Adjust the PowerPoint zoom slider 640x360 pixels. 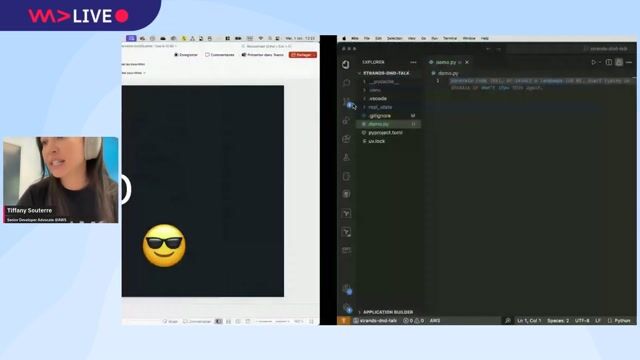(273, 322)
